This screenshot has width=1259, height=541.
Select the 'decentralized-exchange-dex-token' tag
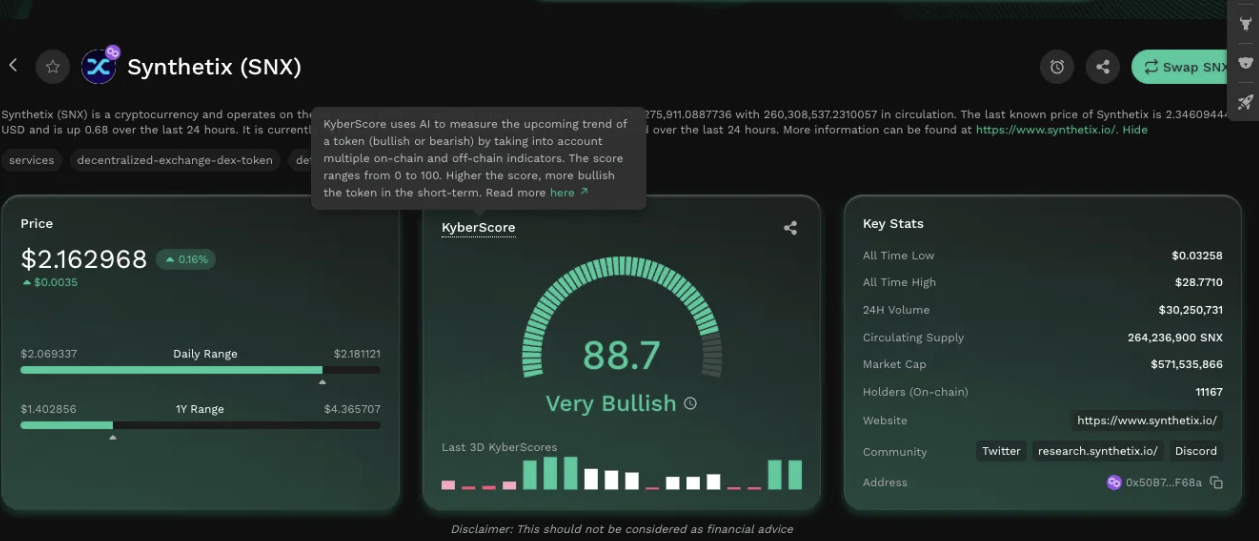175,160
